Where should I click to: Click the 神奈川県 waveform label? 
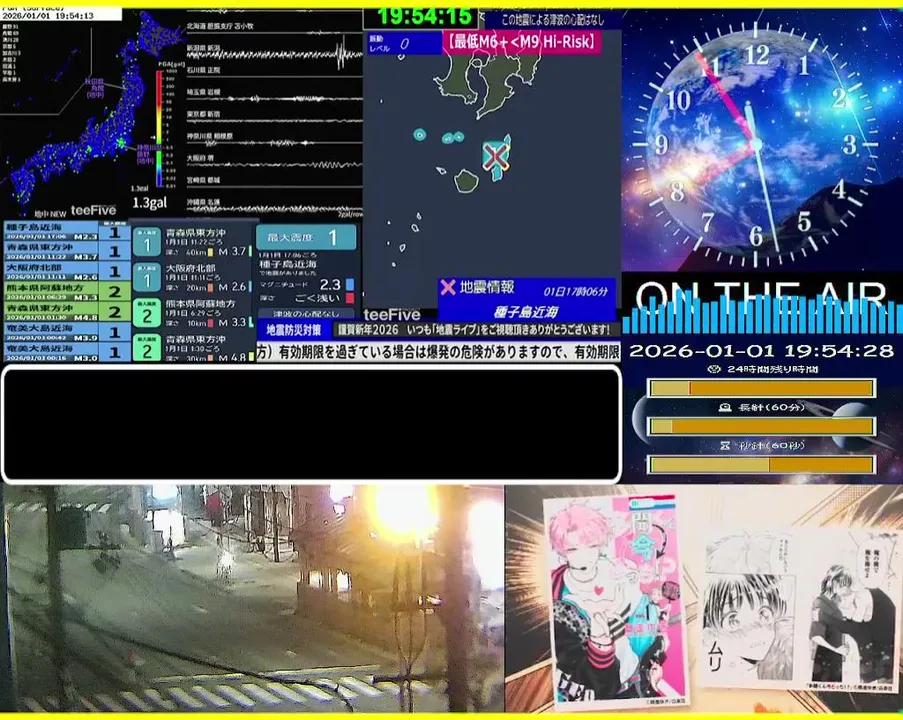209,136
